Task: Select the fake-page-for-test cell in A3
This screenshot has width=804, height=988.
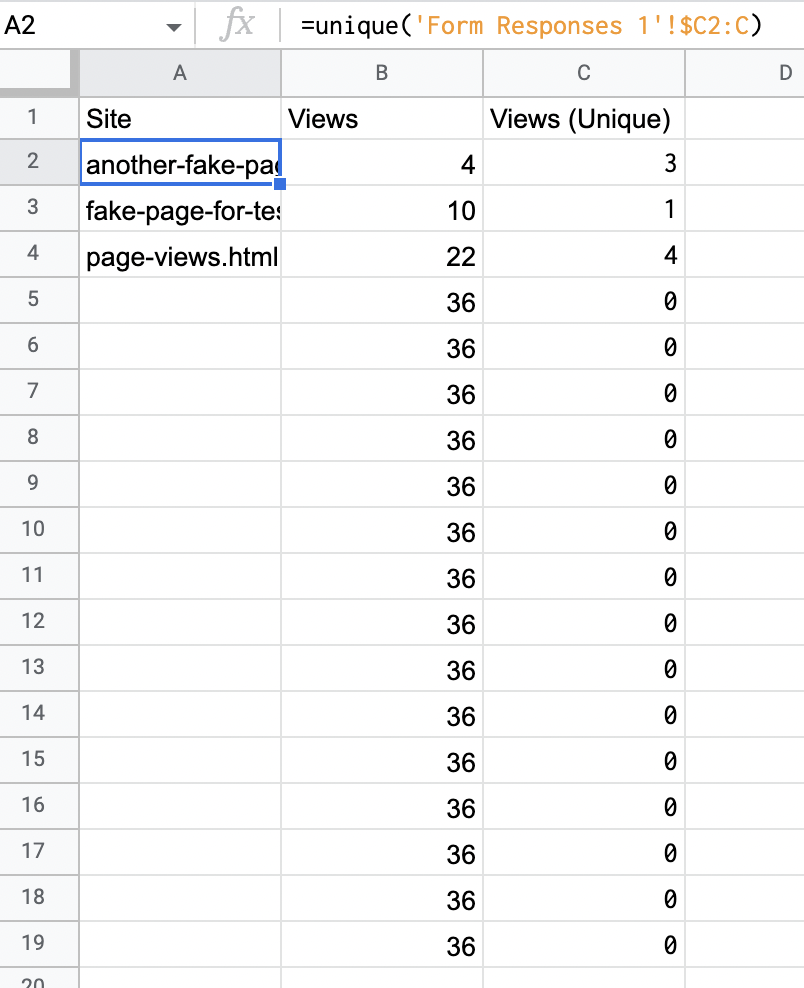Action: coord(180,209)
